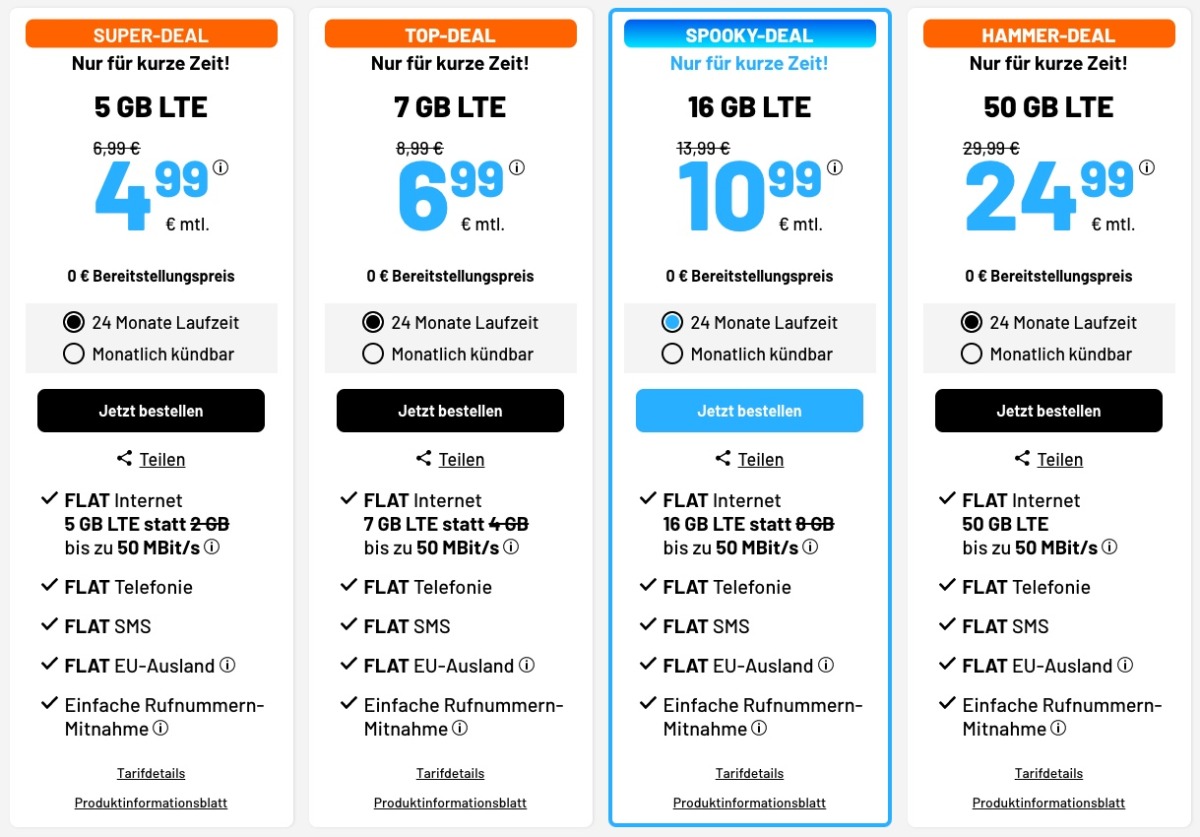Select the SPOOKY-DEAL banner label
The height and width of the screenshot is (837, 1200).
coord(748,33)
